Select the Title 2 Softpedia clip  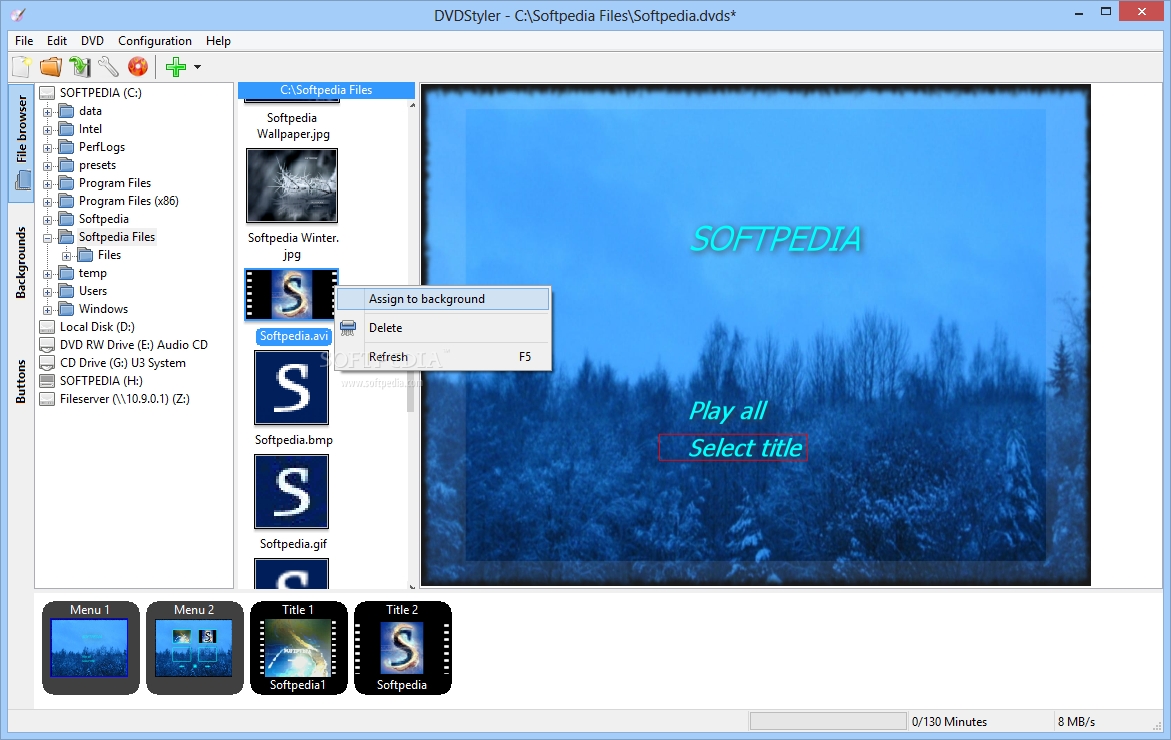[402, 647]
